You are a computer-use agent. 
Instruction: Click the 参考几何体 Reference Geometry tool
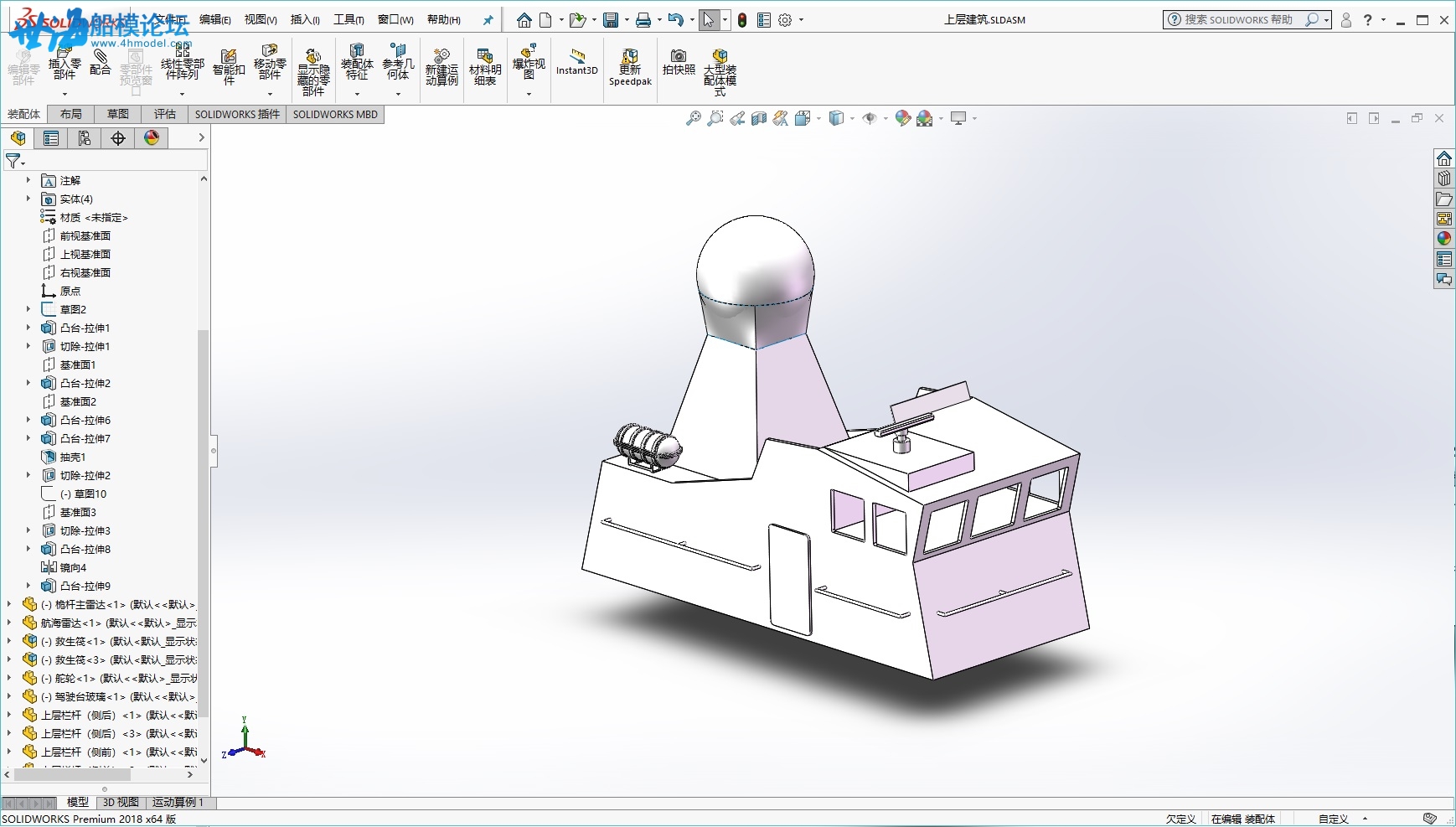[x=398, y=64]
